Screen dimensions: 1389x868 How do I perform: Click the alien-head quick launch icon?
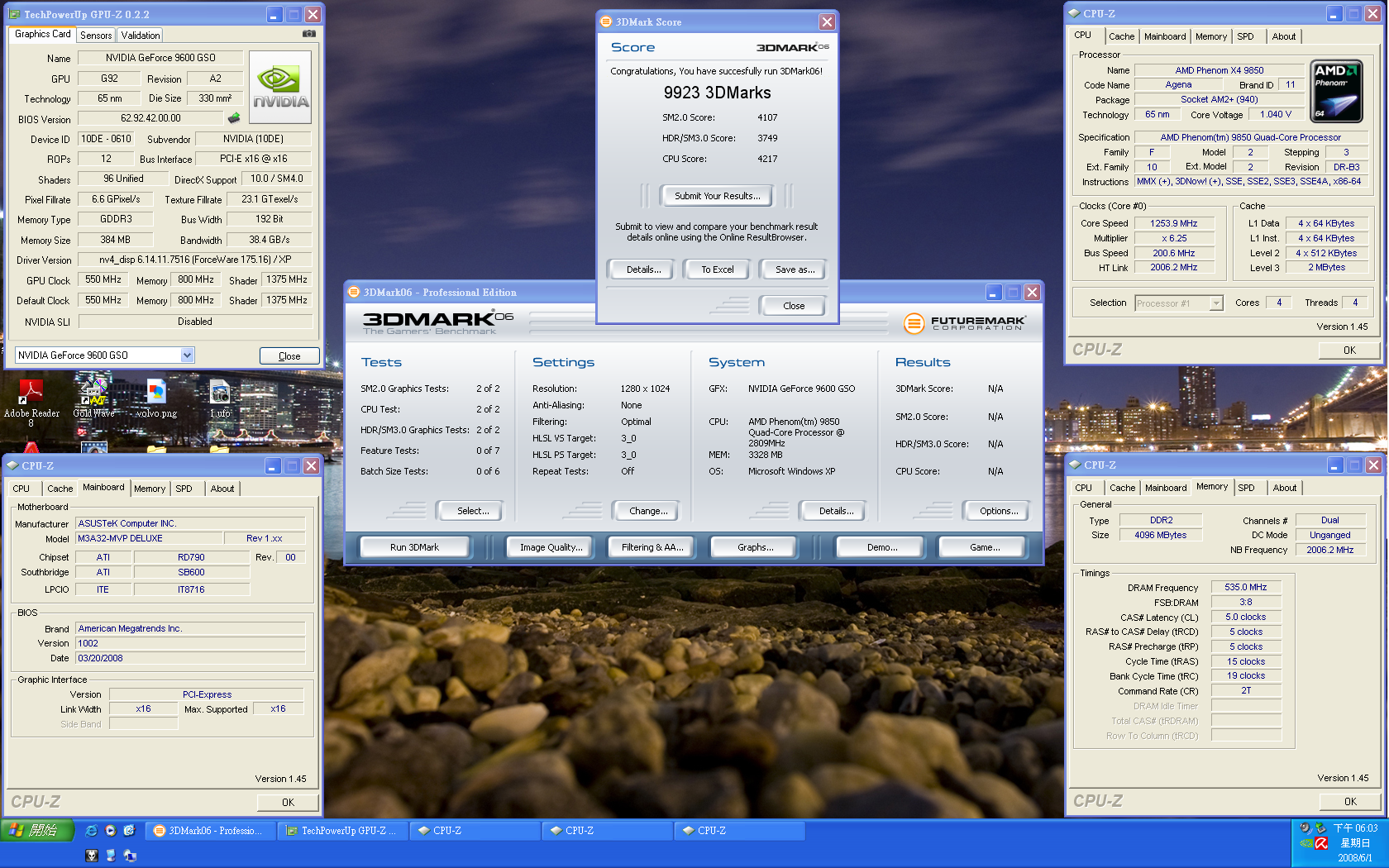tap(92, 856)
